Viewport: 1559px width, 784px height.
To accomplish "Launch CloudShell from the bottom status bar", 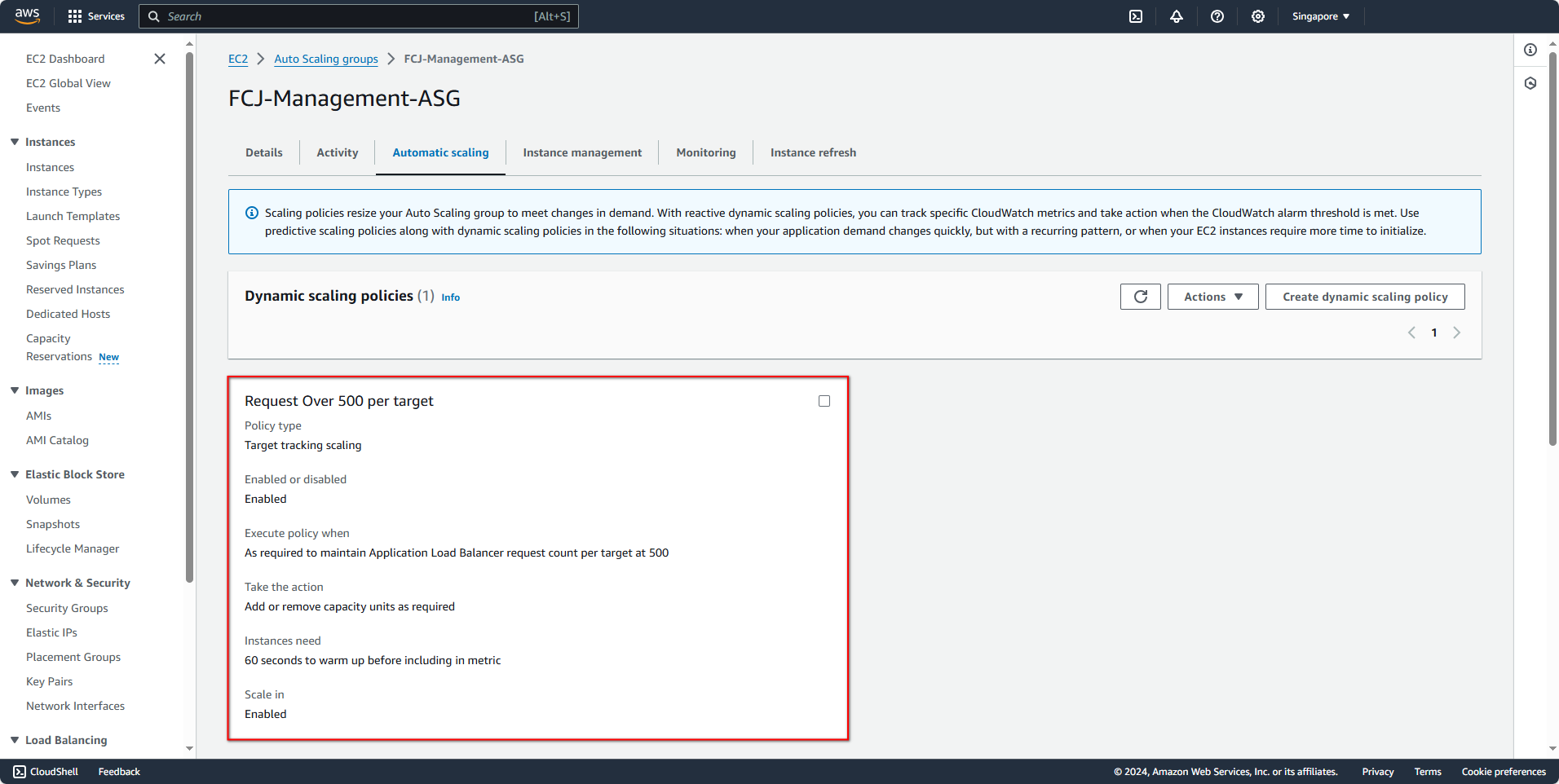I will point(46,771).
